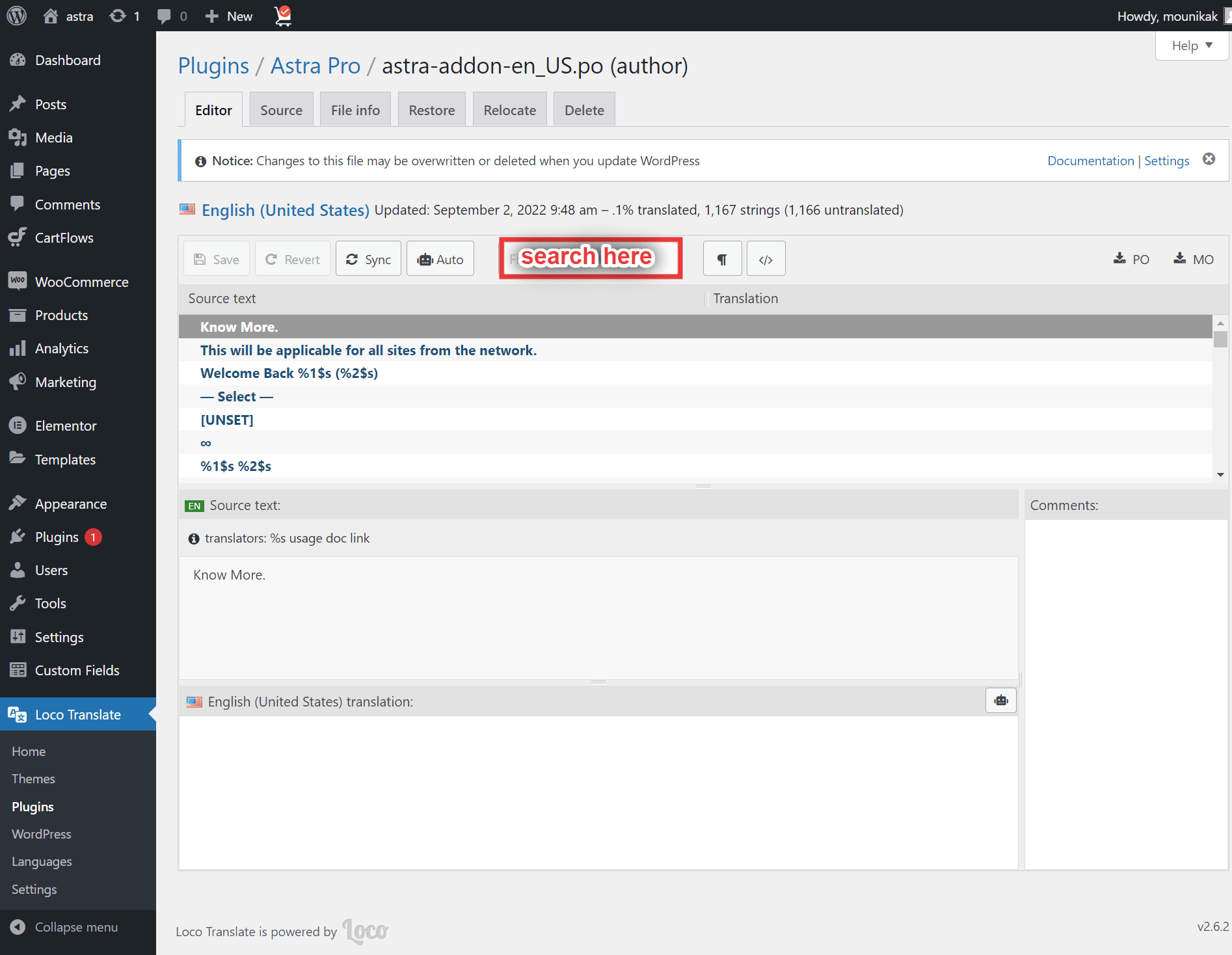Screen dimensions: 1232x955
Task: Open comments from admin bar
Action: point(172,16)
